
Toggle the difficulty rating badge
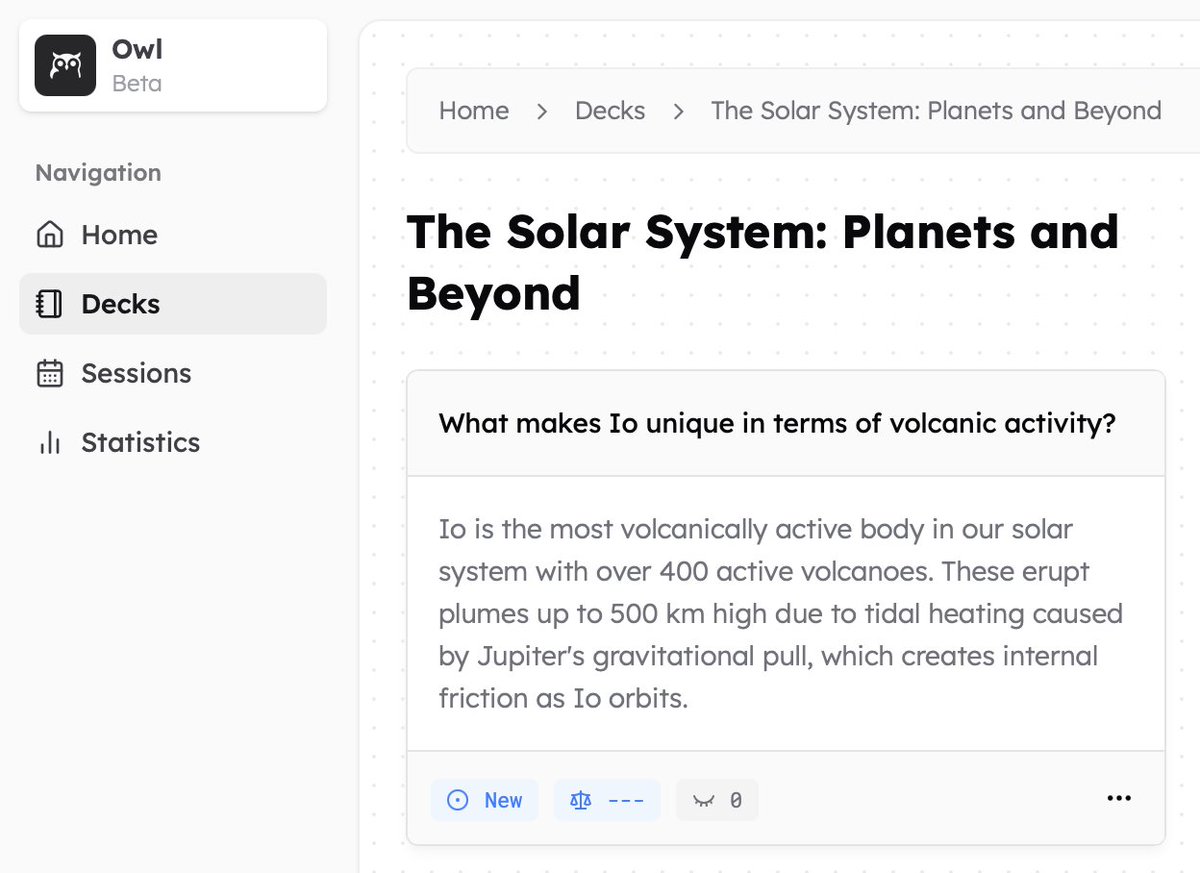pos(607,800)
